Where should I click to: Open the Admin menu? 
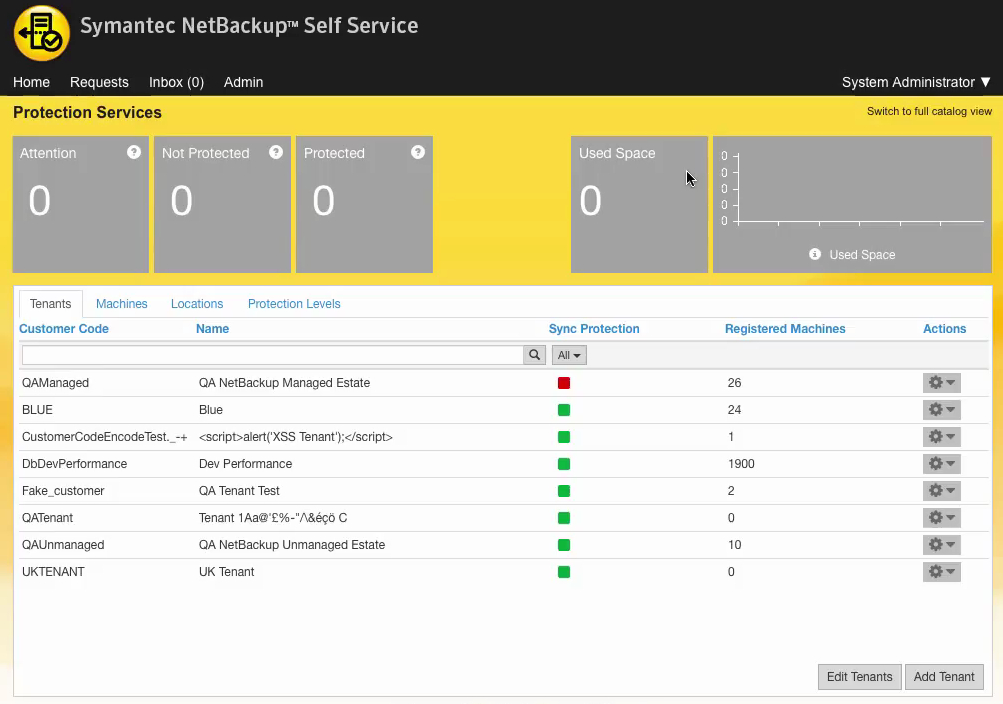click(x=243, y=82)
